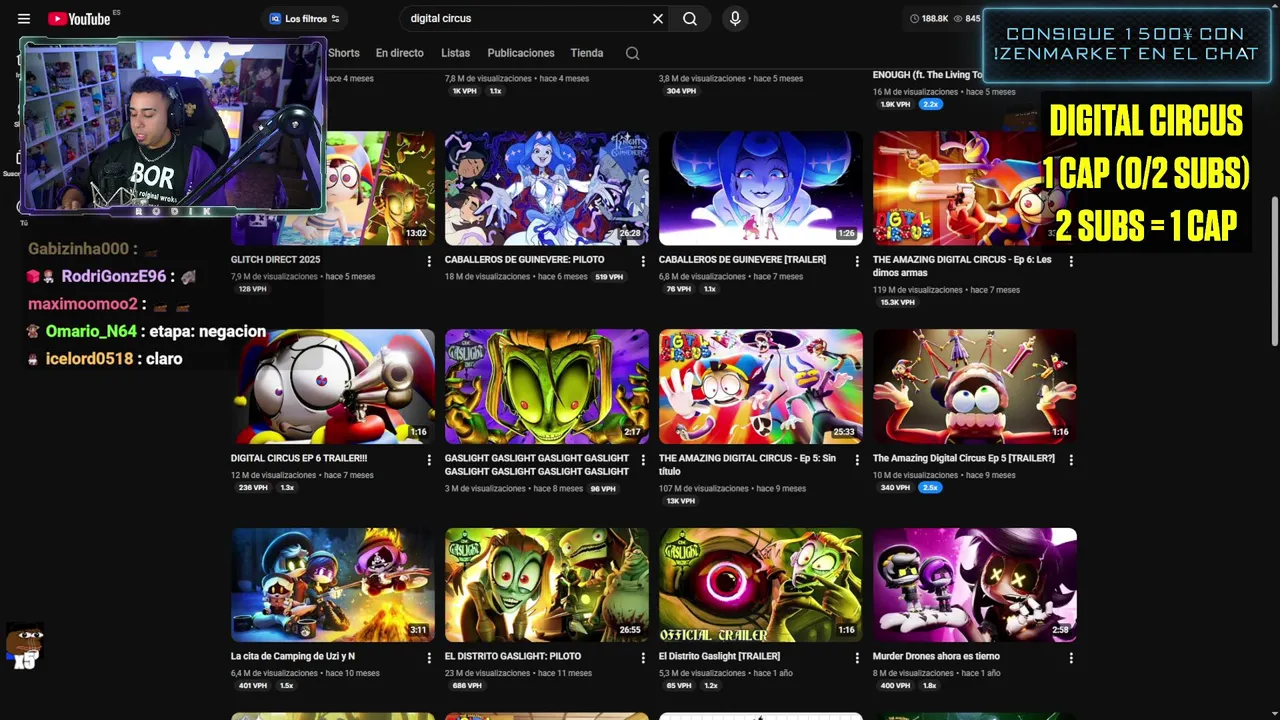This screenshot has width=1280, height=720.
Task: Switch to the Shorts tab
Action: coord(343,53)
